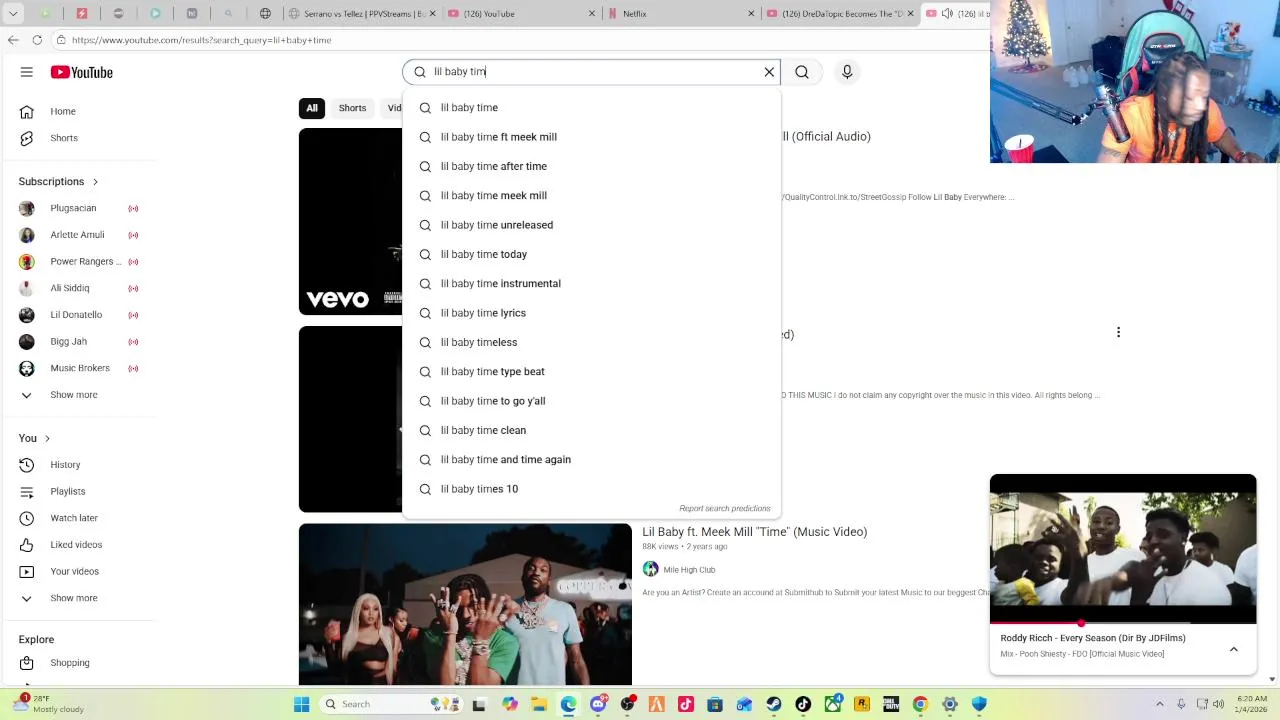This screenshot has height=720, width=1280.
Task: Pick suggestion "lil baby time type beat"
Action: [x=591, y=372]
